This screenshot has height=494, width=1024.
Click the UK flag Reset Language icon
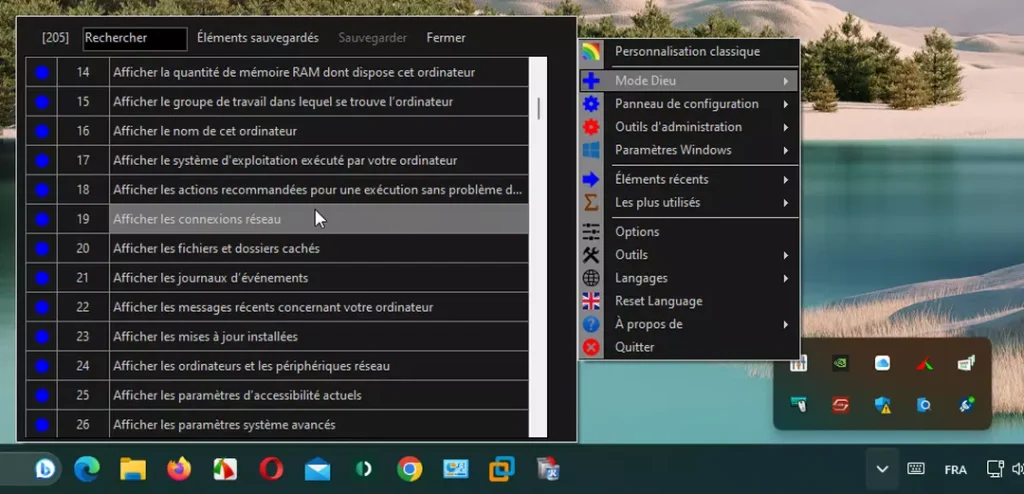coord(591,301)
